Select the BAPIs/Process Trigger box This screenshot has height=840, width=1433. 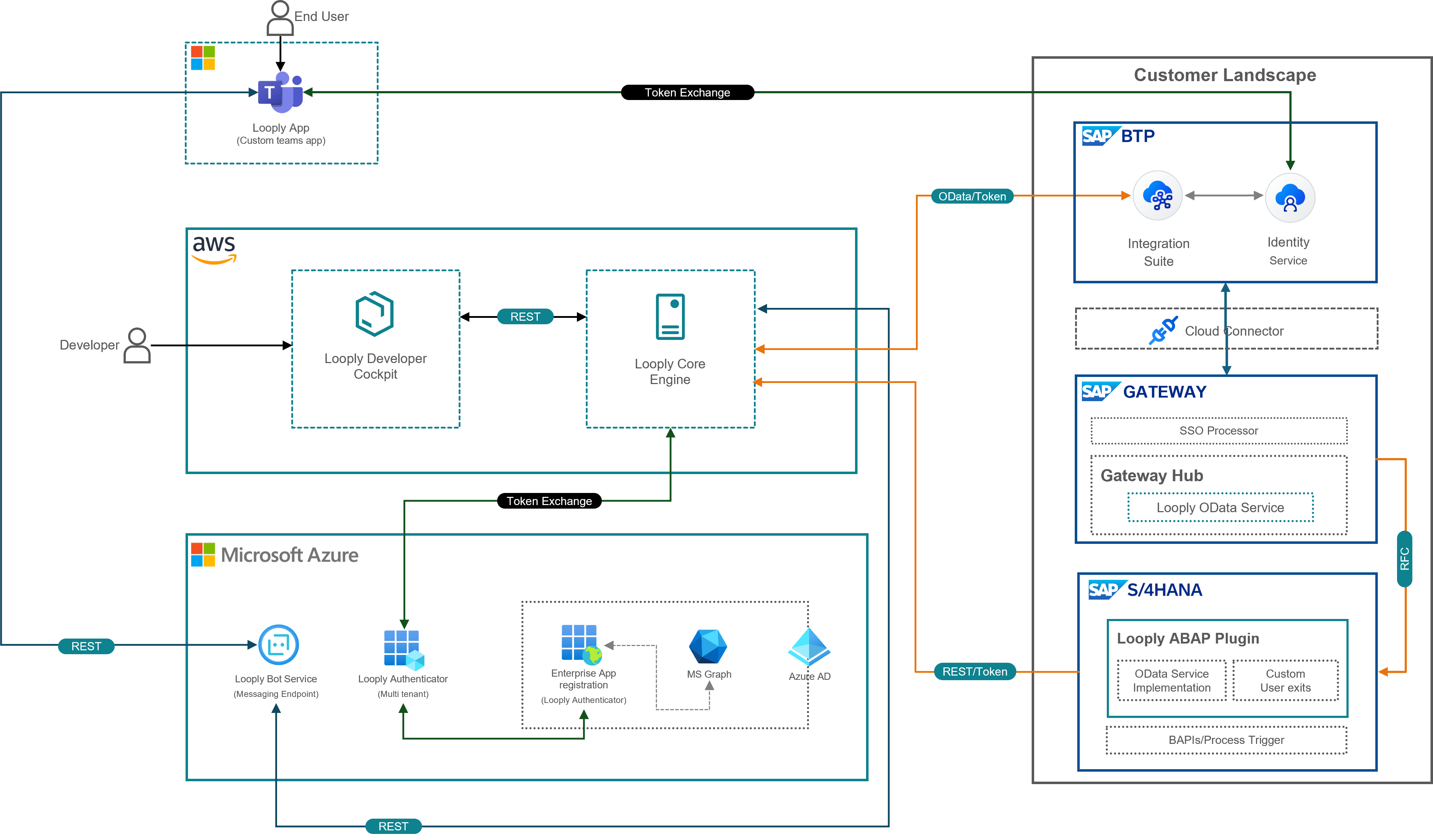click(1226, 739)
